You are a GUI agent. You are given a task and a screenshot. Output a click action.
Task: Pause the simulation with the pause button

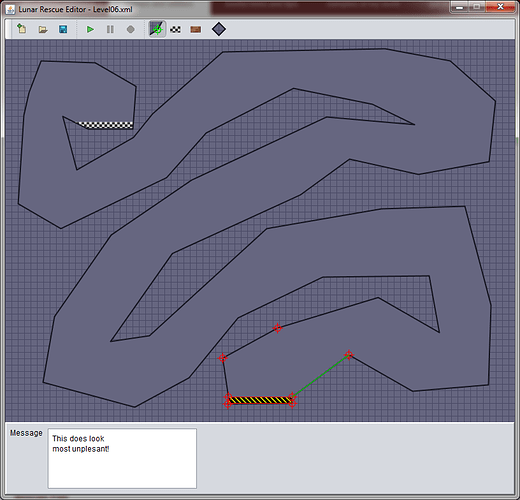pos(110,29)
